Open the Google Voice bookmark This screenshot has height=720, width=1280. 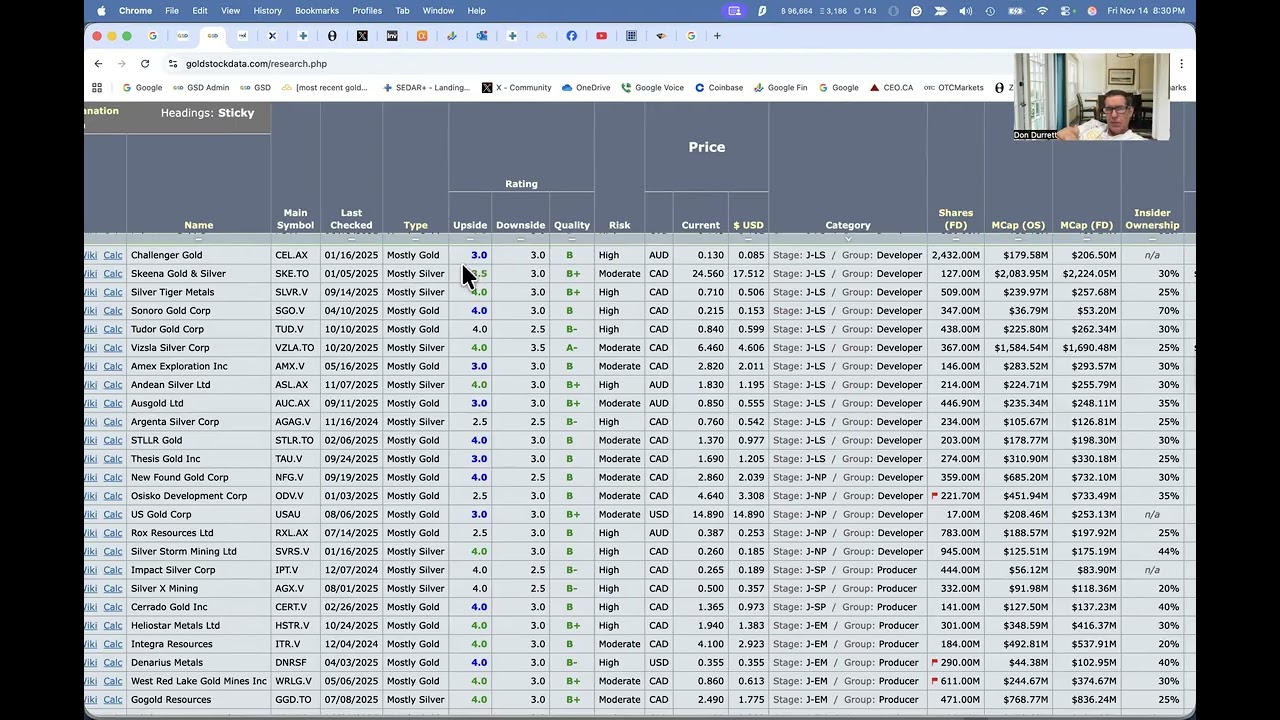pos(653,87)
